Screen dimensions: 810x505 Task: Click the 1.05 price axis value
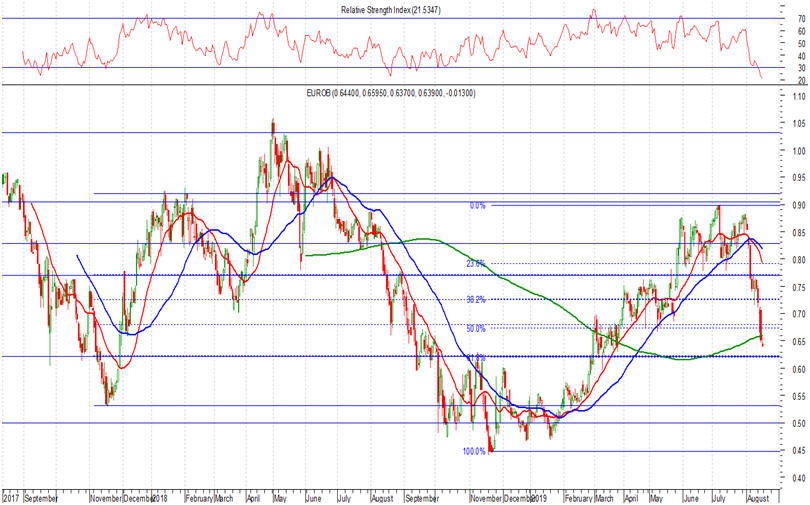coord(798,123)
